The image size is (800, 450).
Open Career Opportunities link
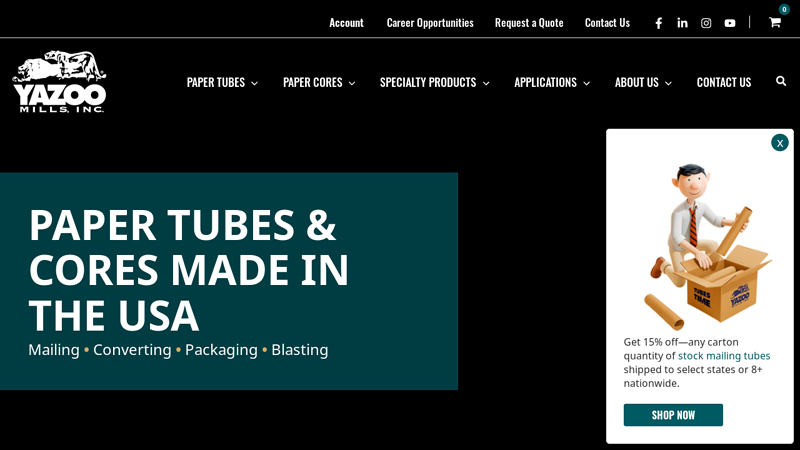point(430,22)
